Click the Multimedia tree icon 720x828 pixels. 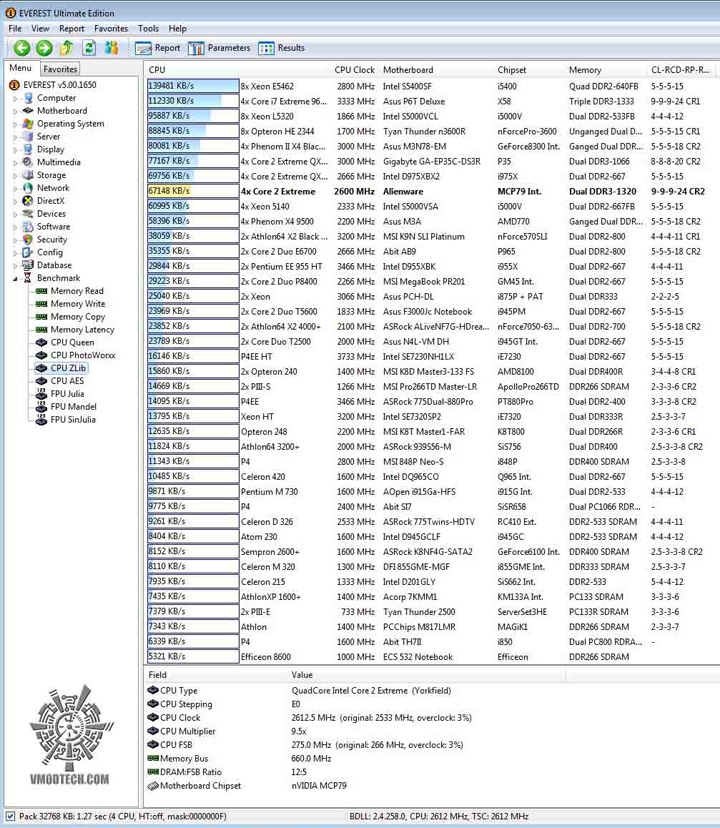(x=28, y=162)
